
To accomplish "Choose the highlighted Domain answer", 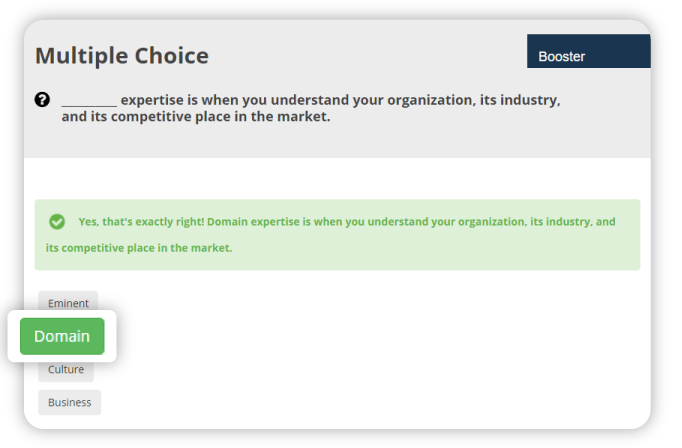I will 62,336.
